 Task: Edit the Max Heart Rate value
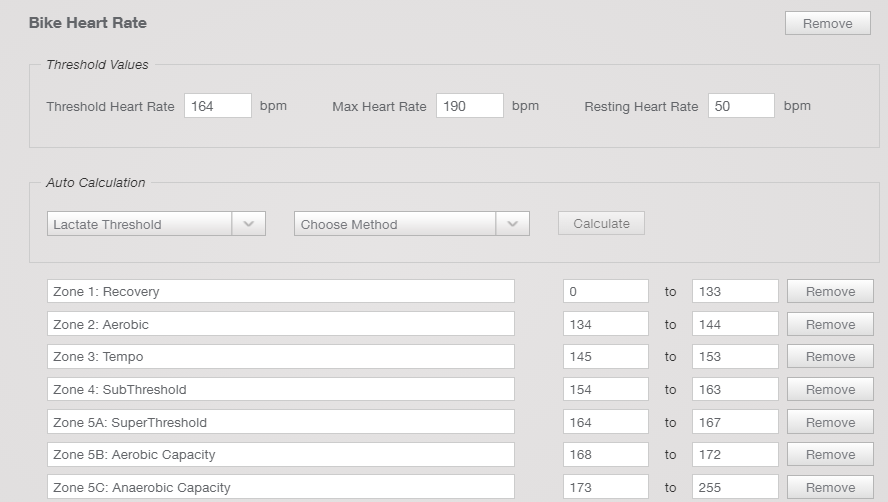pyautogui.click(x=469, y=106)
